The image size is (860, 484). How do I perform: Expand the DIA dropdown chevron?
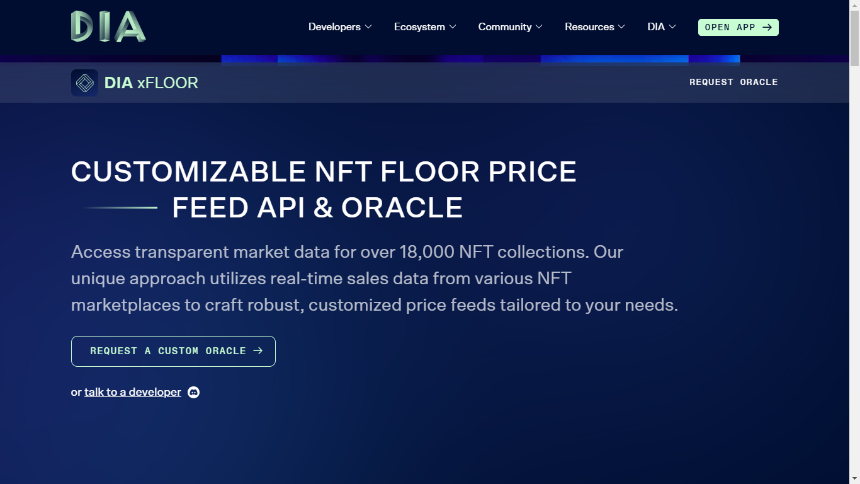(x=672, y=27)
